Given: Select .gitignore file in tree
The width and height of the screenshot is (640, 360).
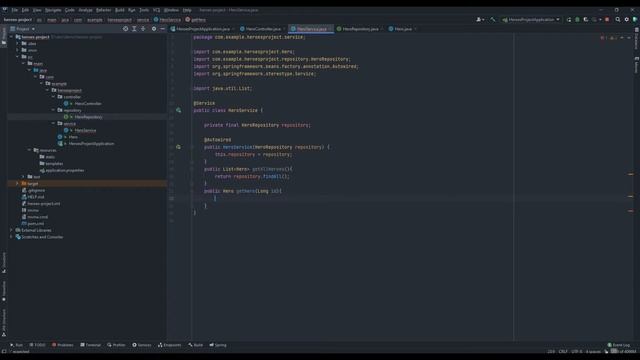Looking at the screenshot, I should click(36, 190).
